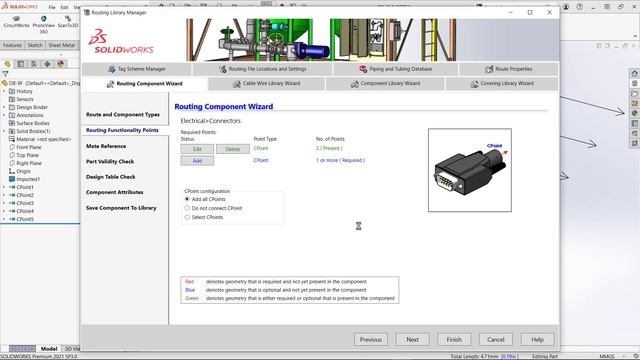The width and height of the screenshot is (640, 360).
Task: Click the connector preview thumbnail
Action: (470, 170)
